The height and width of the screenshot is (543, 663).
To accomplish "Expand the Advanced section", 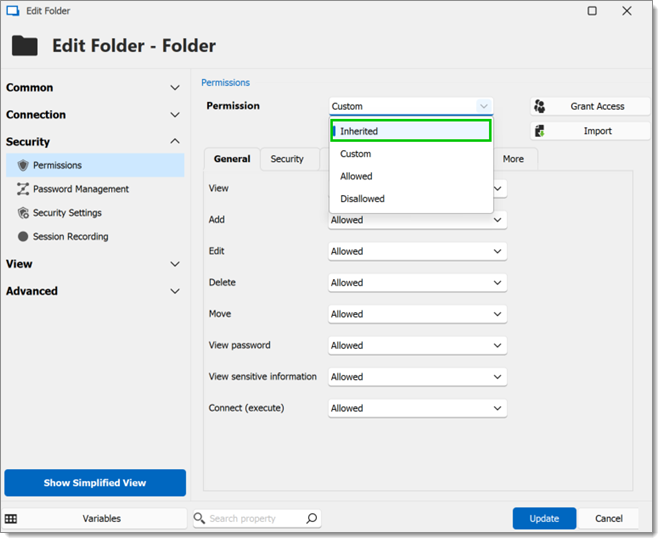I will tap(175, 291).
